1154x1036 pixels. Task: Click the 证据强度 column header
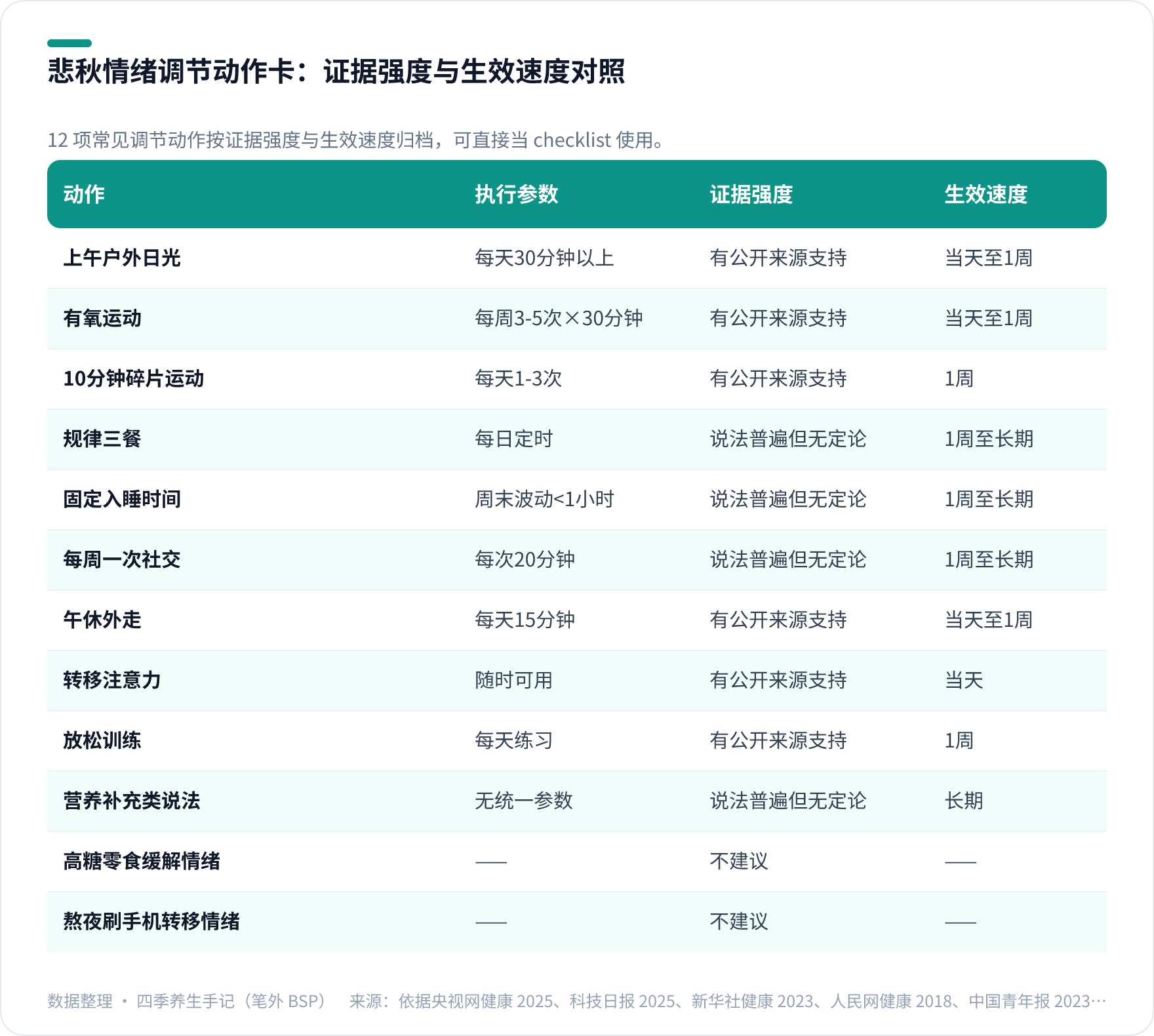click(751, 194)
